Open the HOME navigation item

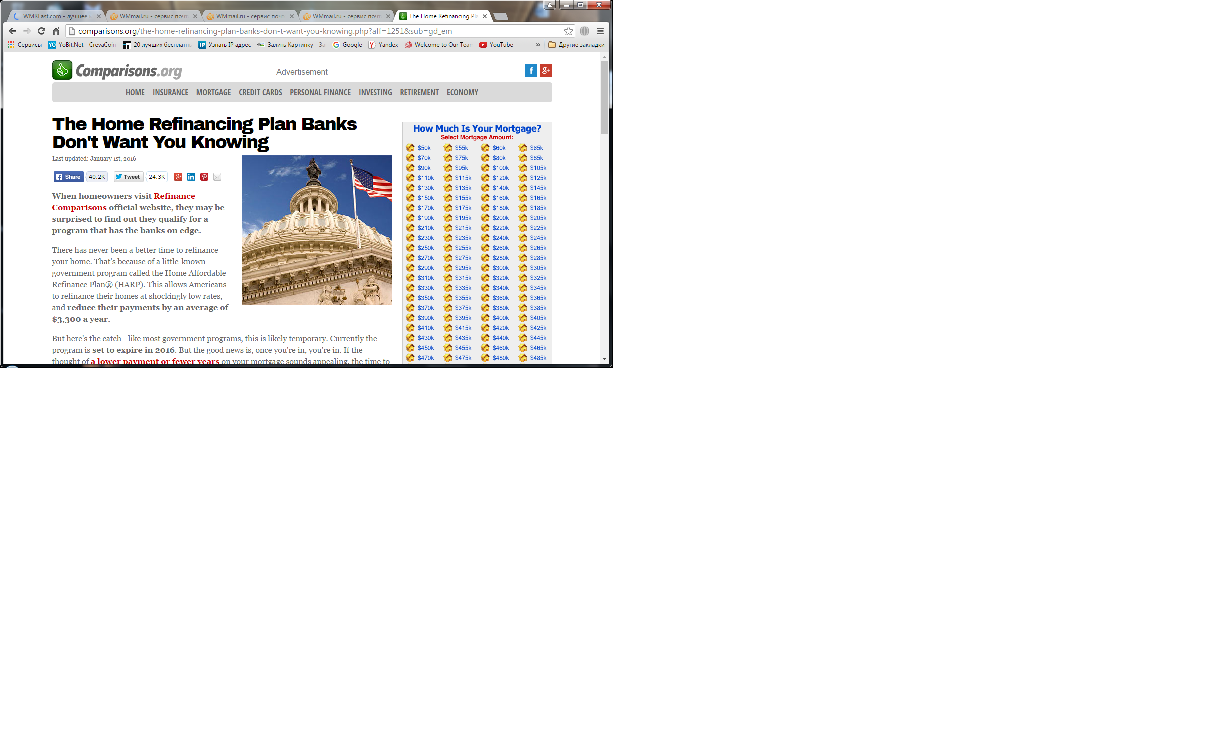click(x=135, y=92)
